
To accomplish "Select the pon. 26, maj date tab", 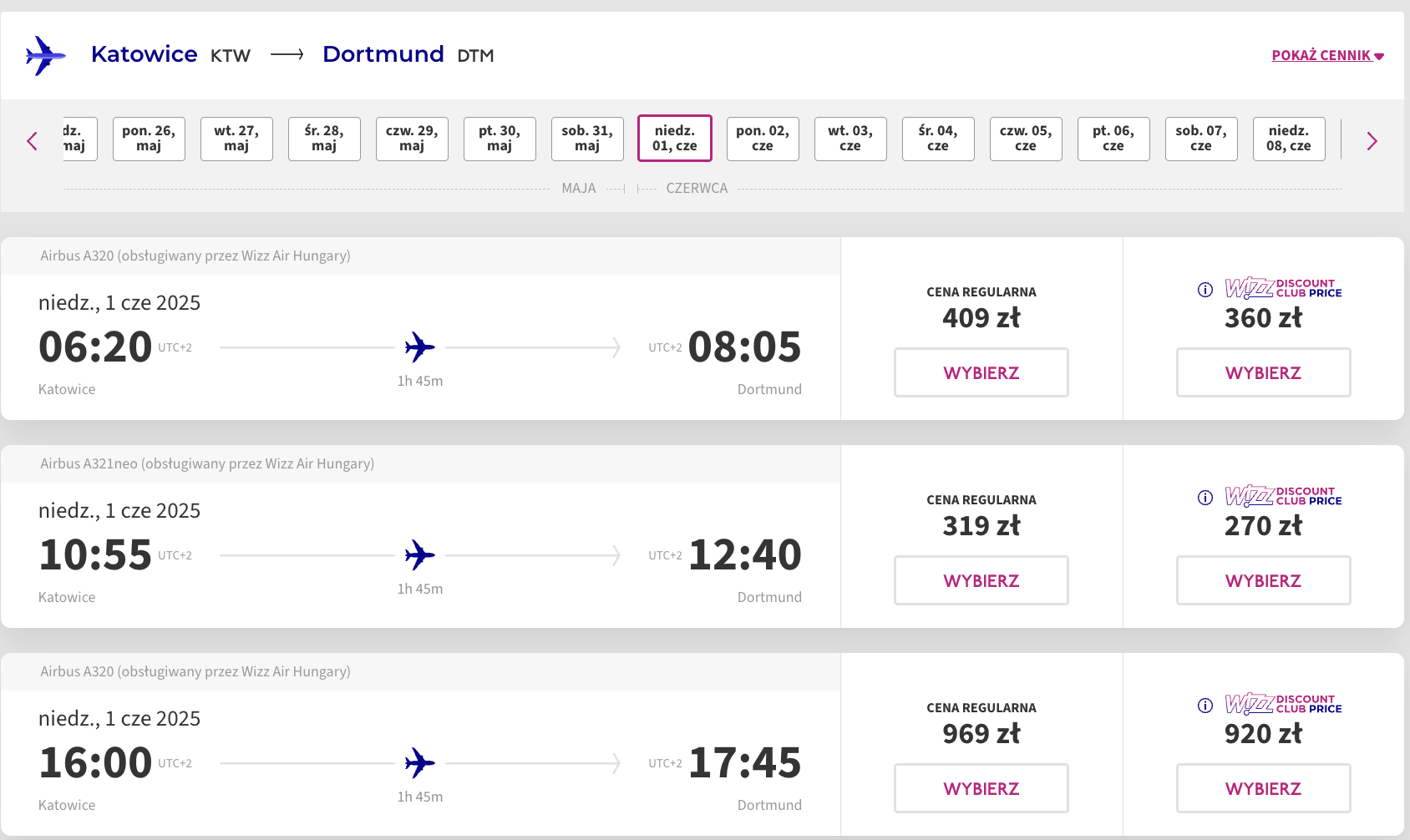I will [149, 139].
